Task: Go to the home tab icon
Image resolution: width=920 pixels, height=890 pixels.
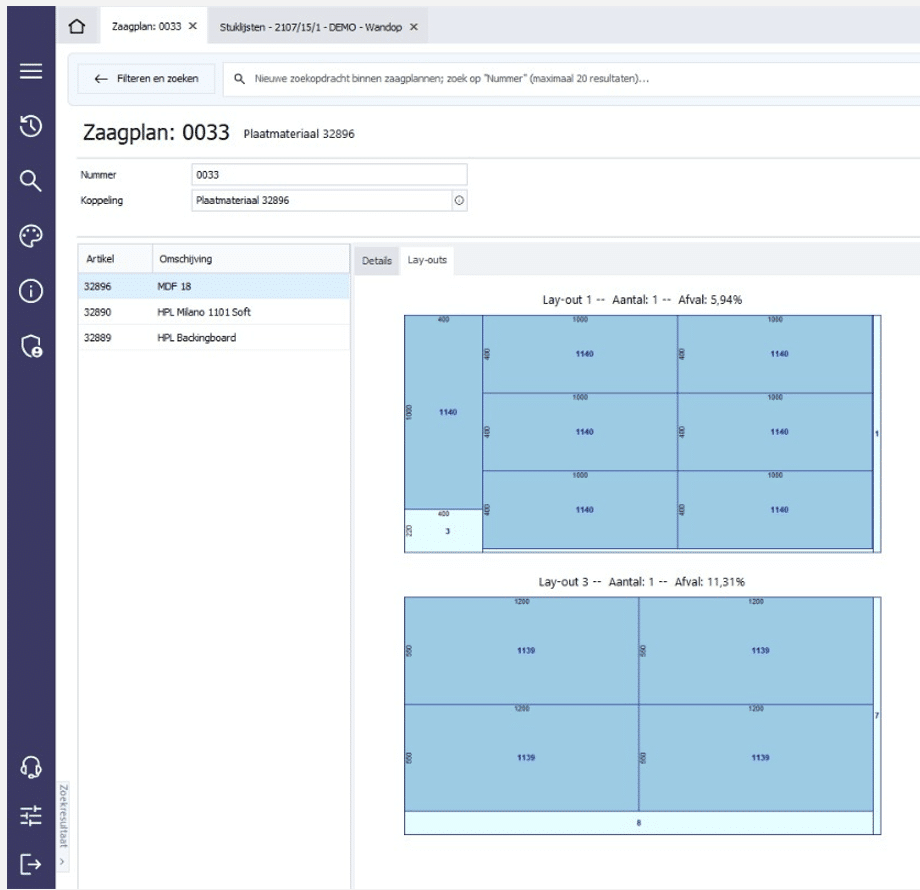Action: [x=77, y=26]
